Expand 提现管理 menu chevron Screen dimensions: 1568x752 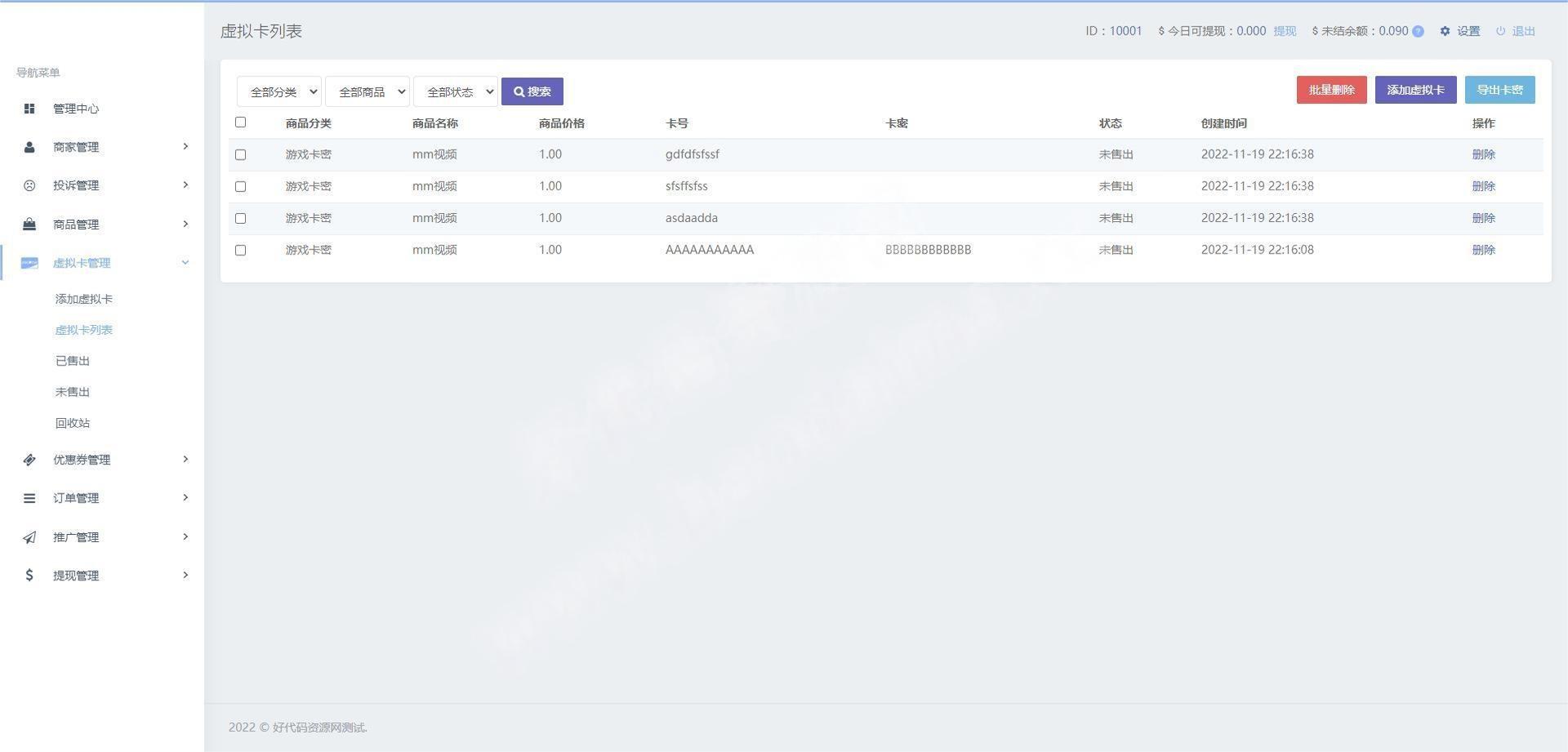[x=185, y=575]
